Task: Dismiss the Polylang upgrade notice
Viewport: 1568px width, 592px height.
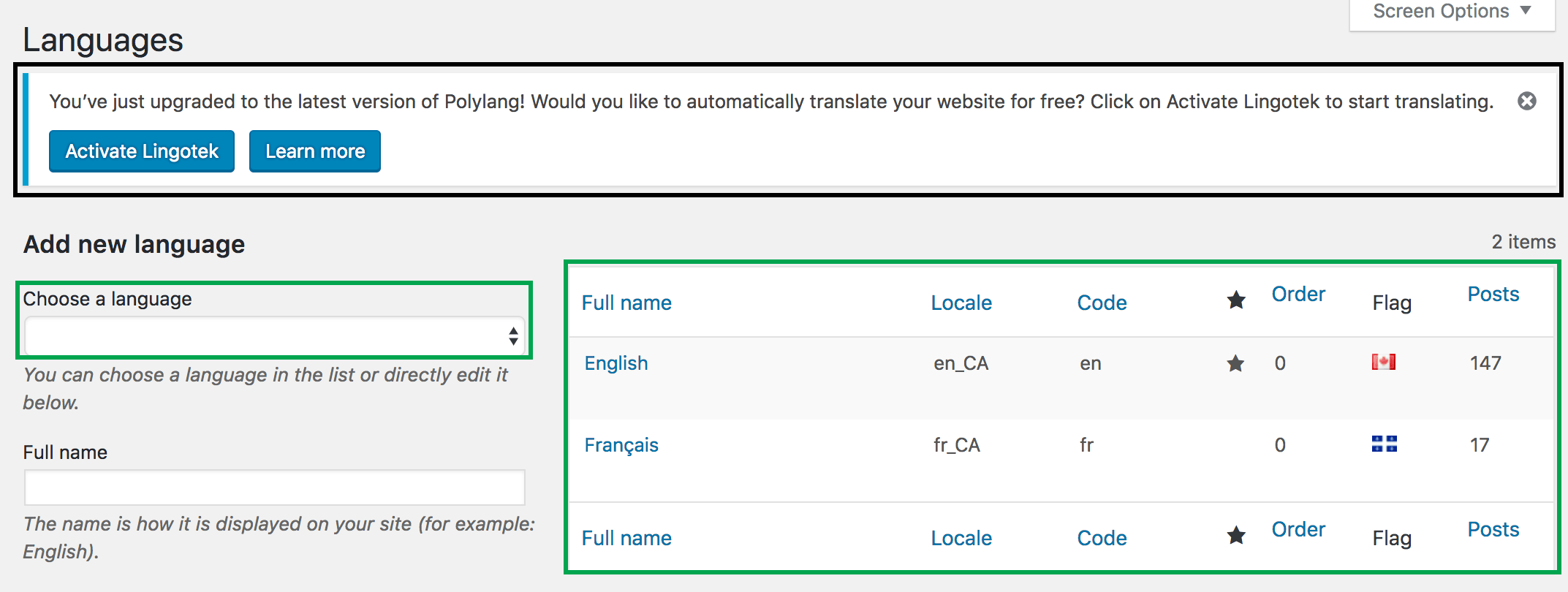Action: (x=1526, y=101)
